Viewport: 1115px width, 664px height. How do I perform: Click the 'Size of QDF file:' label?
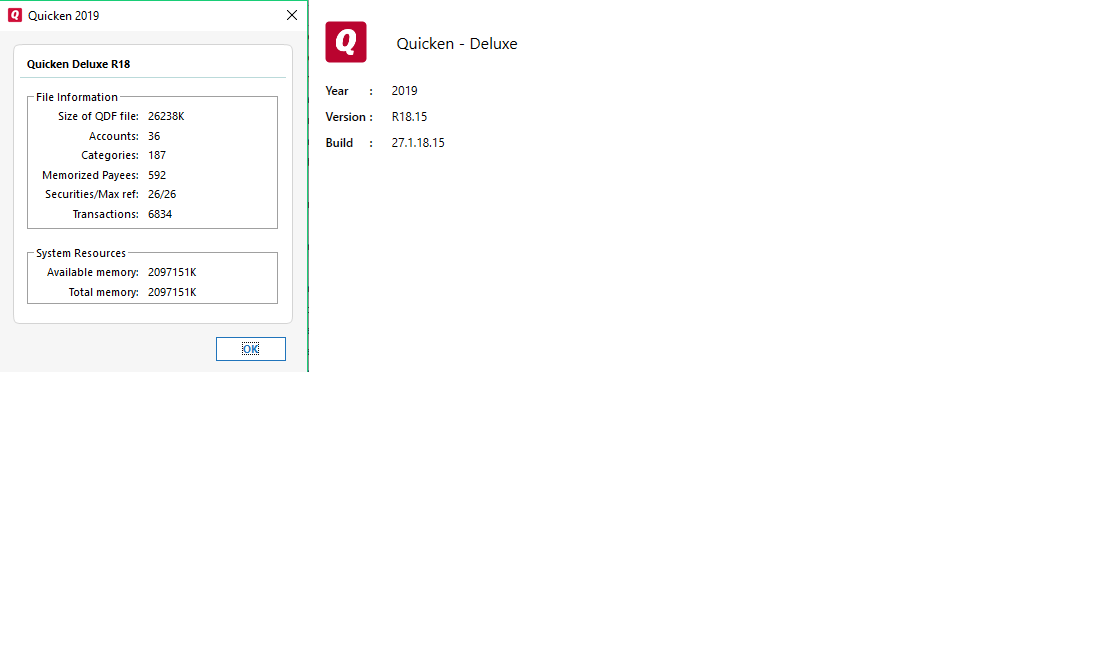pos(98,116)
